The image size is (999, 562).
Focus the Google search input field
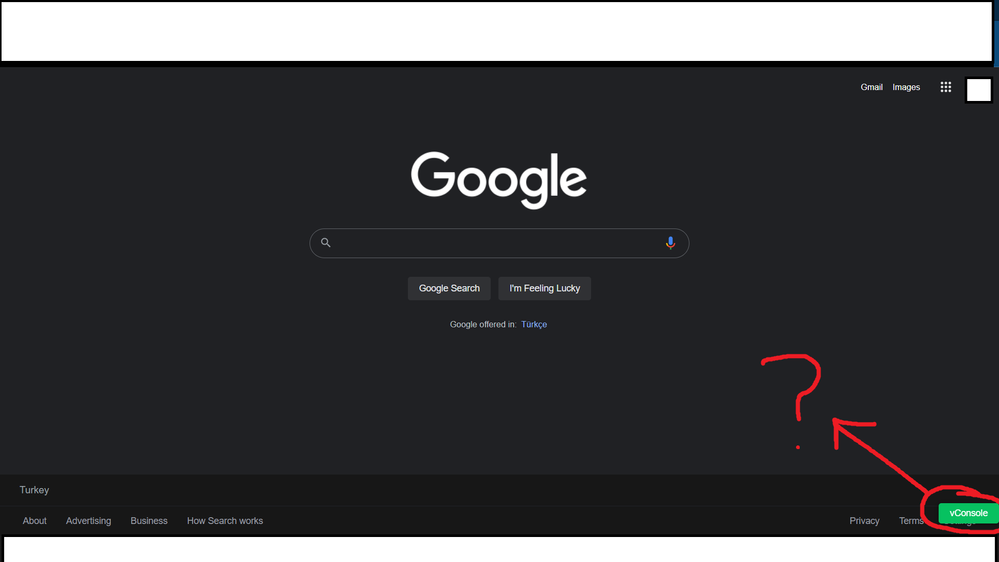499,243
